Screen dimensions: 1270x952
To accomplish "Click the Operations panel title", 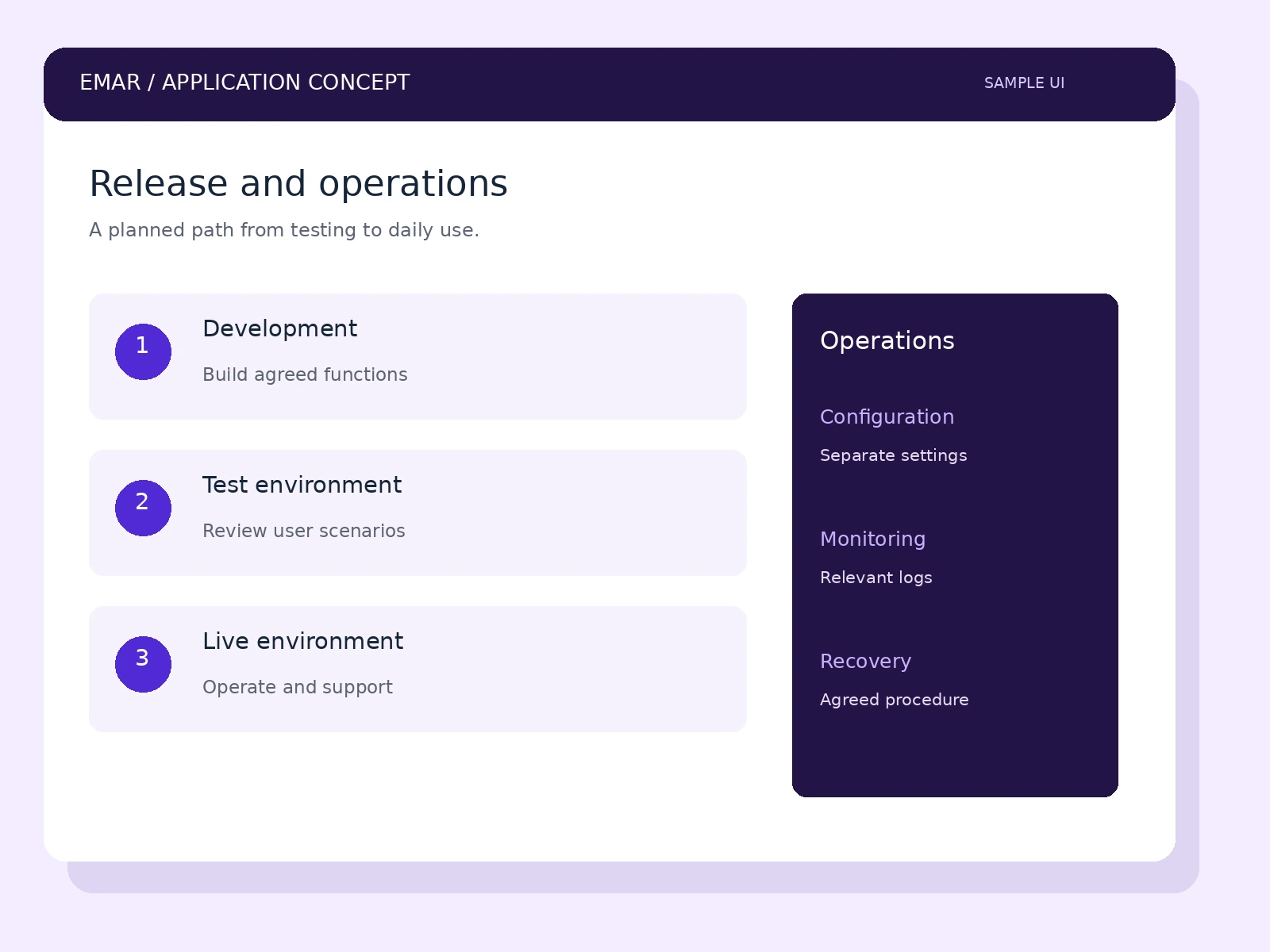I will (x=887, y=340).
